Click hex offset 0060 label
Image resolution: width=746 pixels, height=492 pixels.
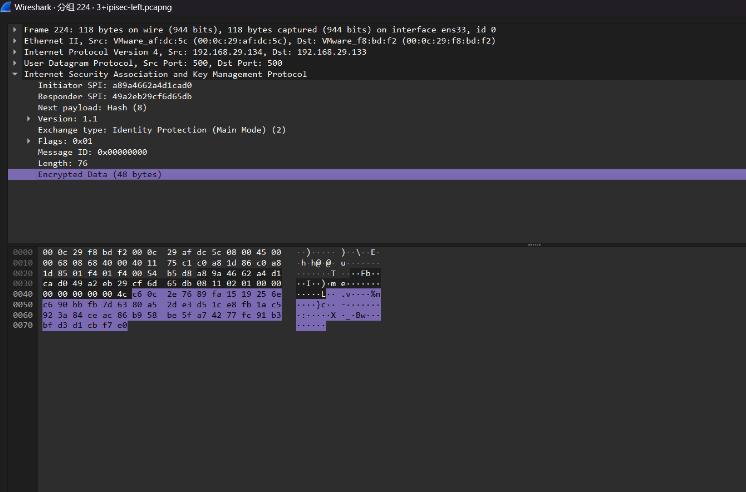tap(23, 315)
